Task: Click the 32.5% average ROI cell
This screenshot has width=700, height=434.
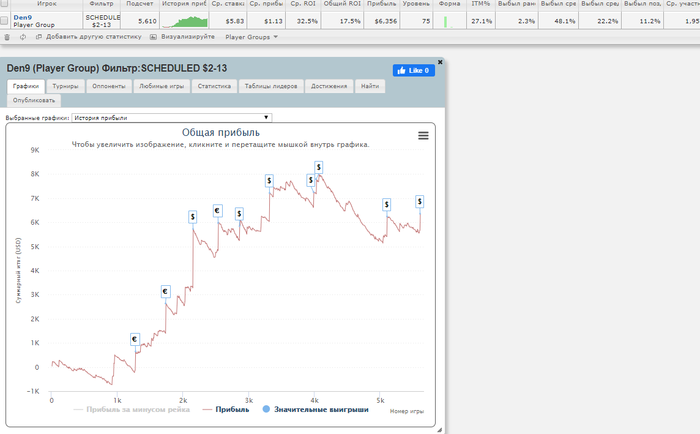Action: pyautogui.click(x=303, y=21)
